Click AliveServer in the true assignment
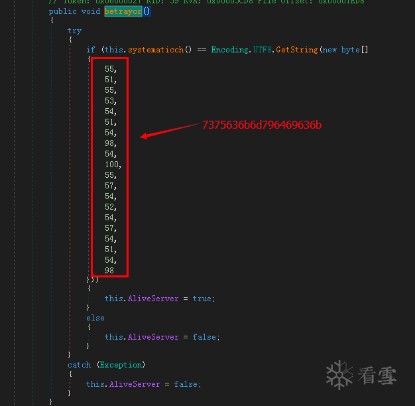Viewport: 415px width, 406px height. 153,298
